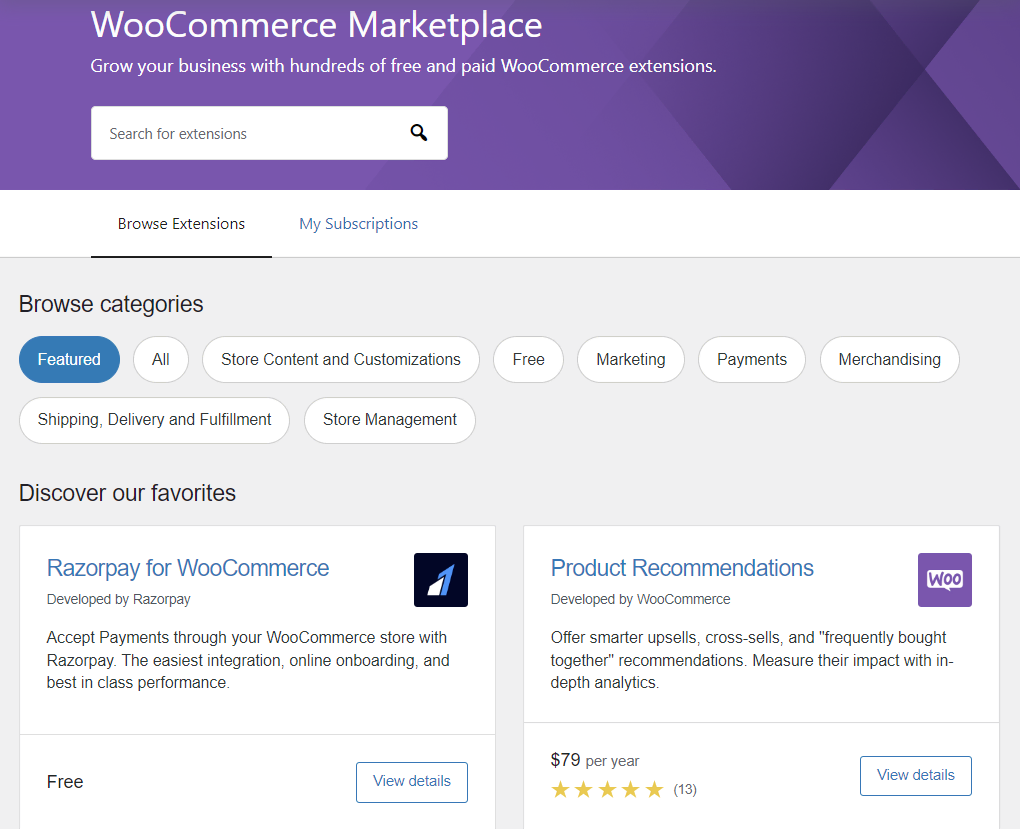Click the Product Recommendations description paragraph
1020x829 pixels.
click(752, 660)
